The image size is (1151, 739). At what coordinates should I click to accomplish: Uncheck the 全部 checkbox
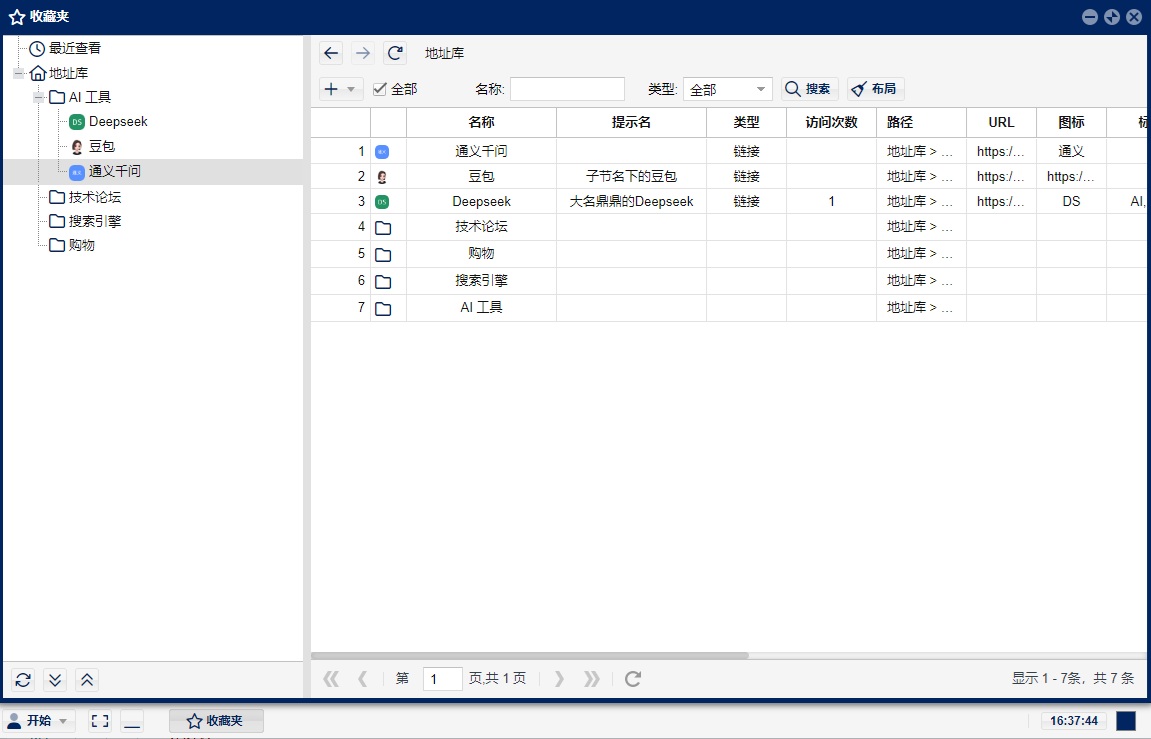378,88
